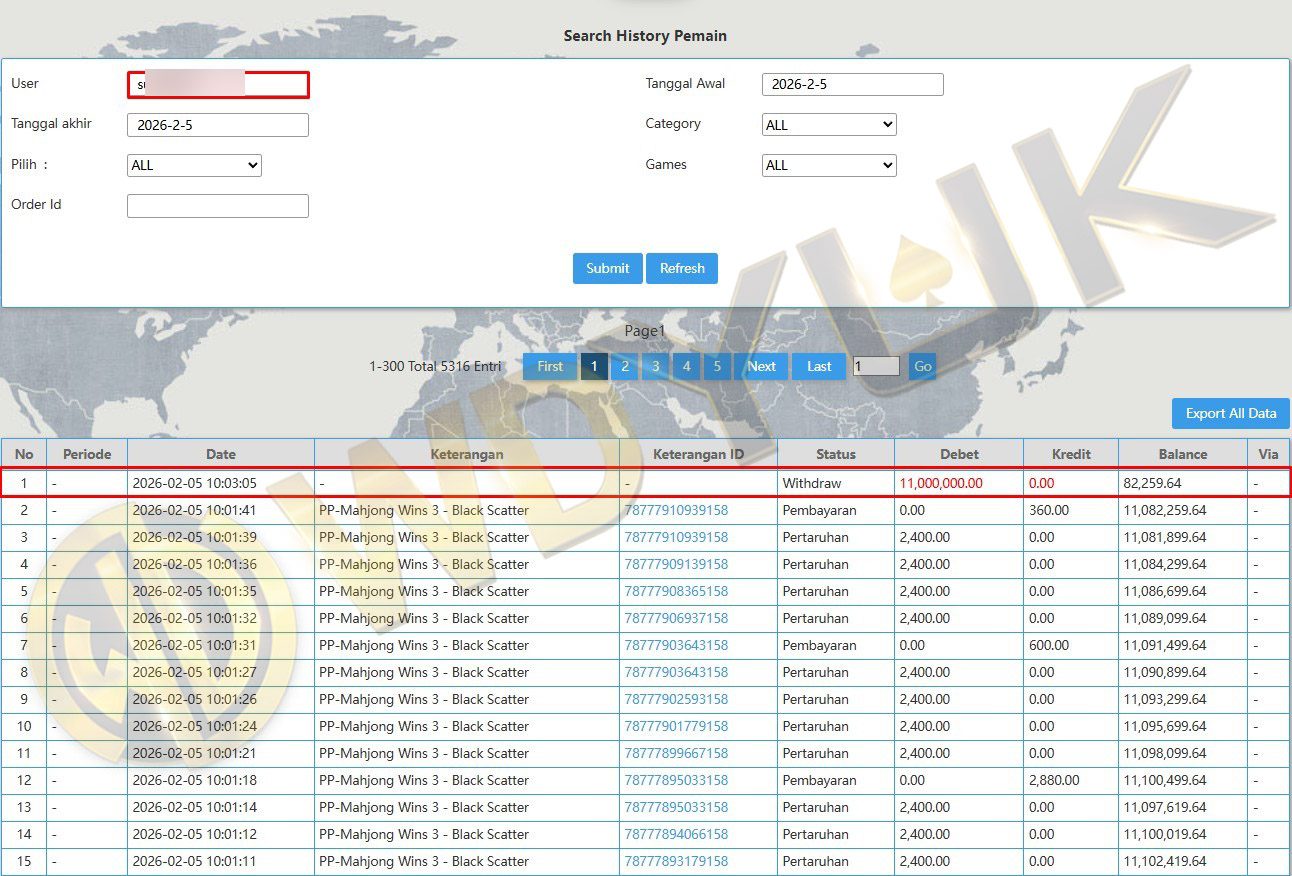
Task: Go to page 2 of results
Action: tap(625, 366)
